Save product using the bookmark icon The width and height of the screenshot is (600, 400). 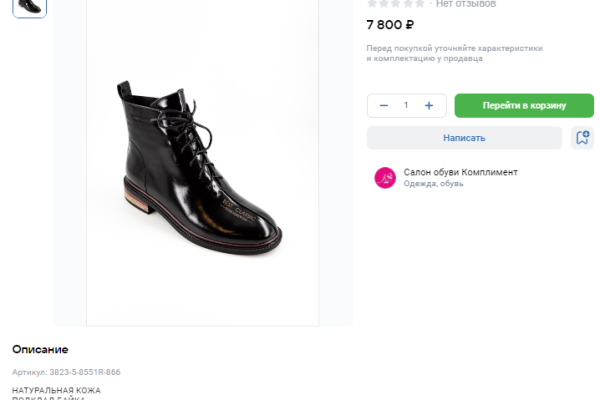[x=582, y=138]
